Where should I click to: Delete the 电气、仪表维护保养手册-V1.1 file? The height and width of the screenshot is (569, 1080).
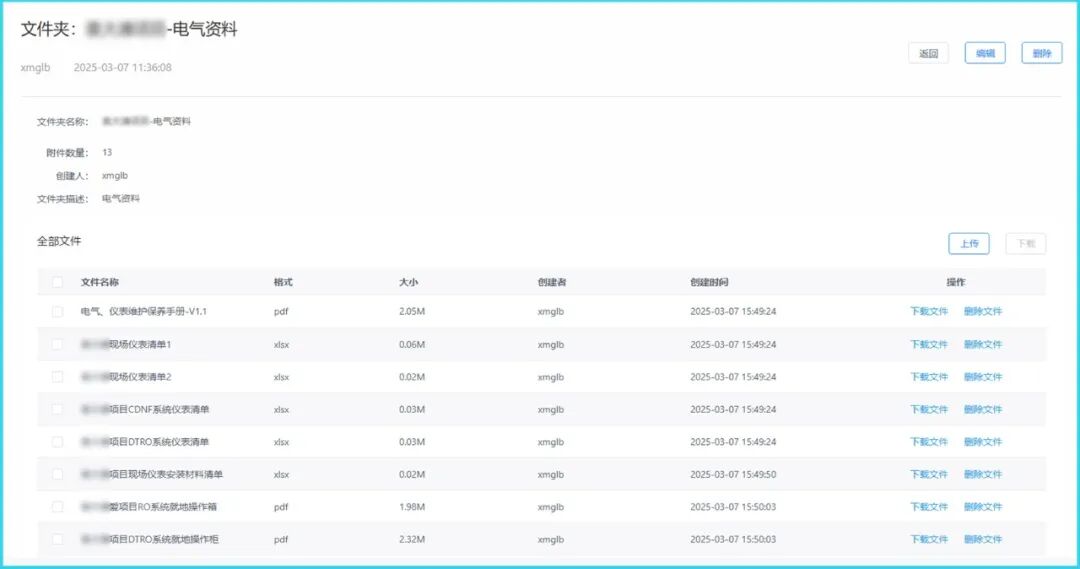[982, 312]
